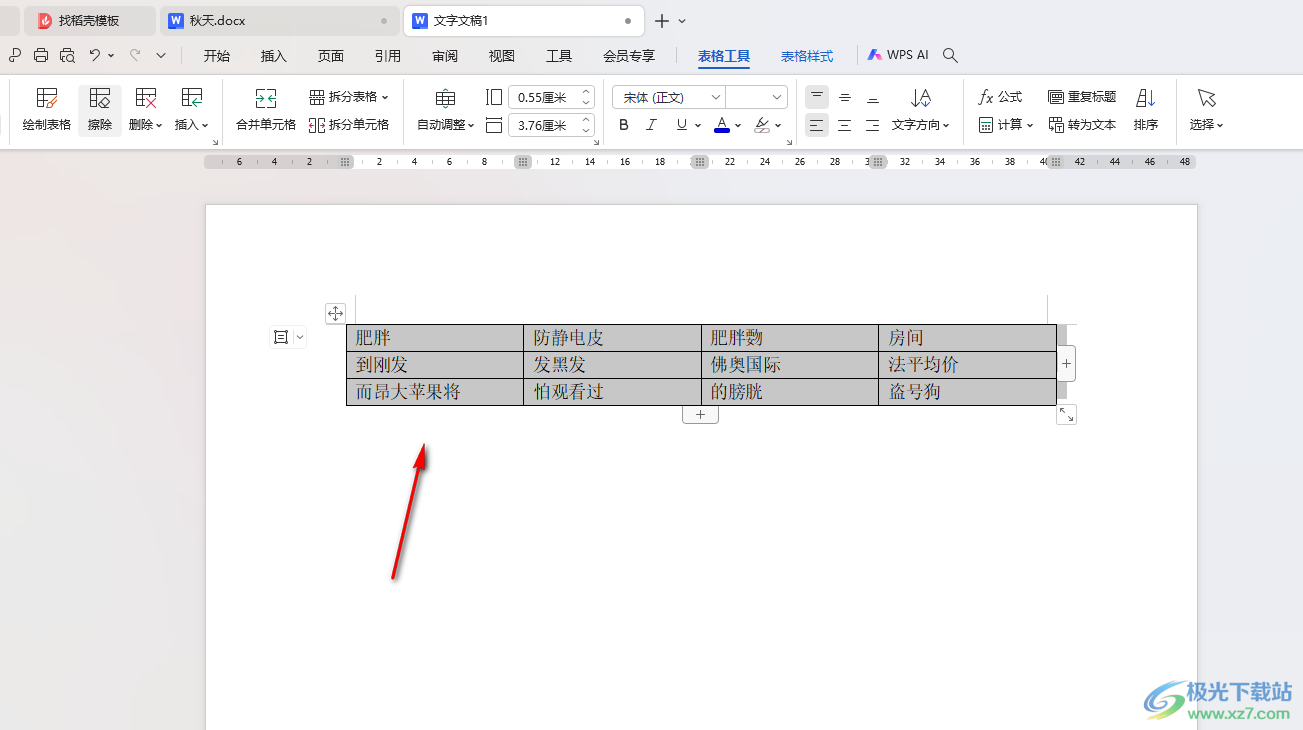Set vertical alignment to middle

(845, 97)
